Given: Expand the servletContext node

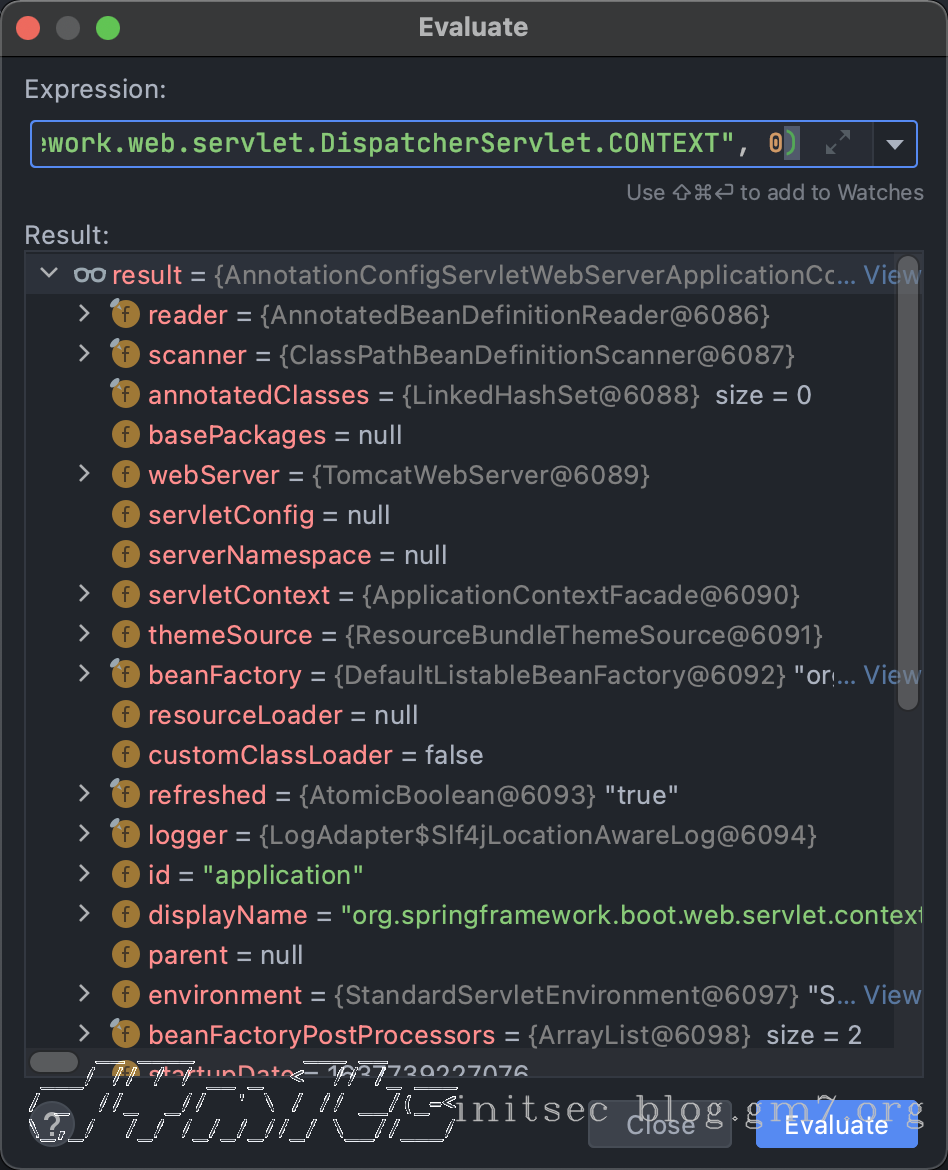Looking at the screenshot, I should [x=85, y=594].
